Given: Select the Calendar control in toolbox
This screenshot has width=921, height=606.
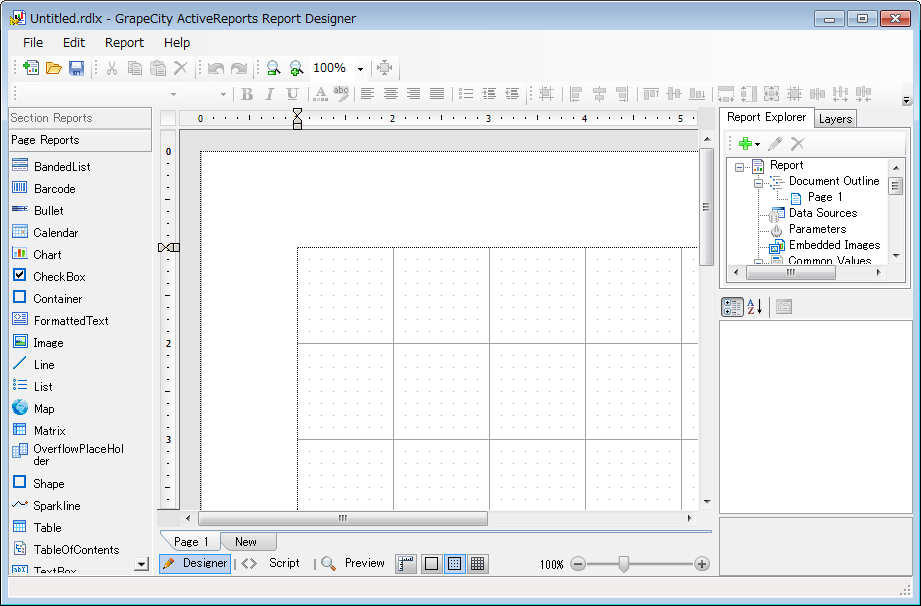Looking at the screenshot, I should tap(45, 233).
